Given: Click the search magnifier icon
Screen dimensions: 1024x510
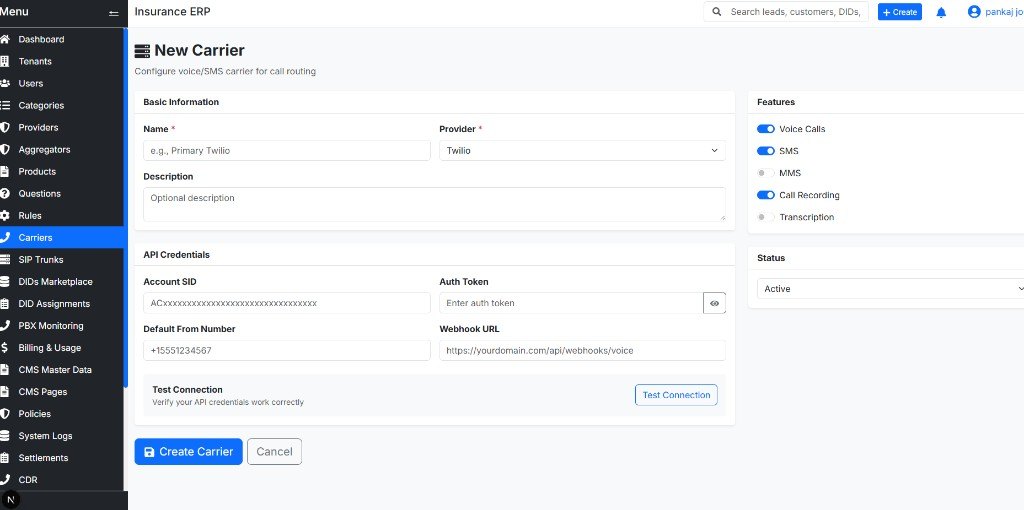Looking at the screenshot, I should click(716, 12).
